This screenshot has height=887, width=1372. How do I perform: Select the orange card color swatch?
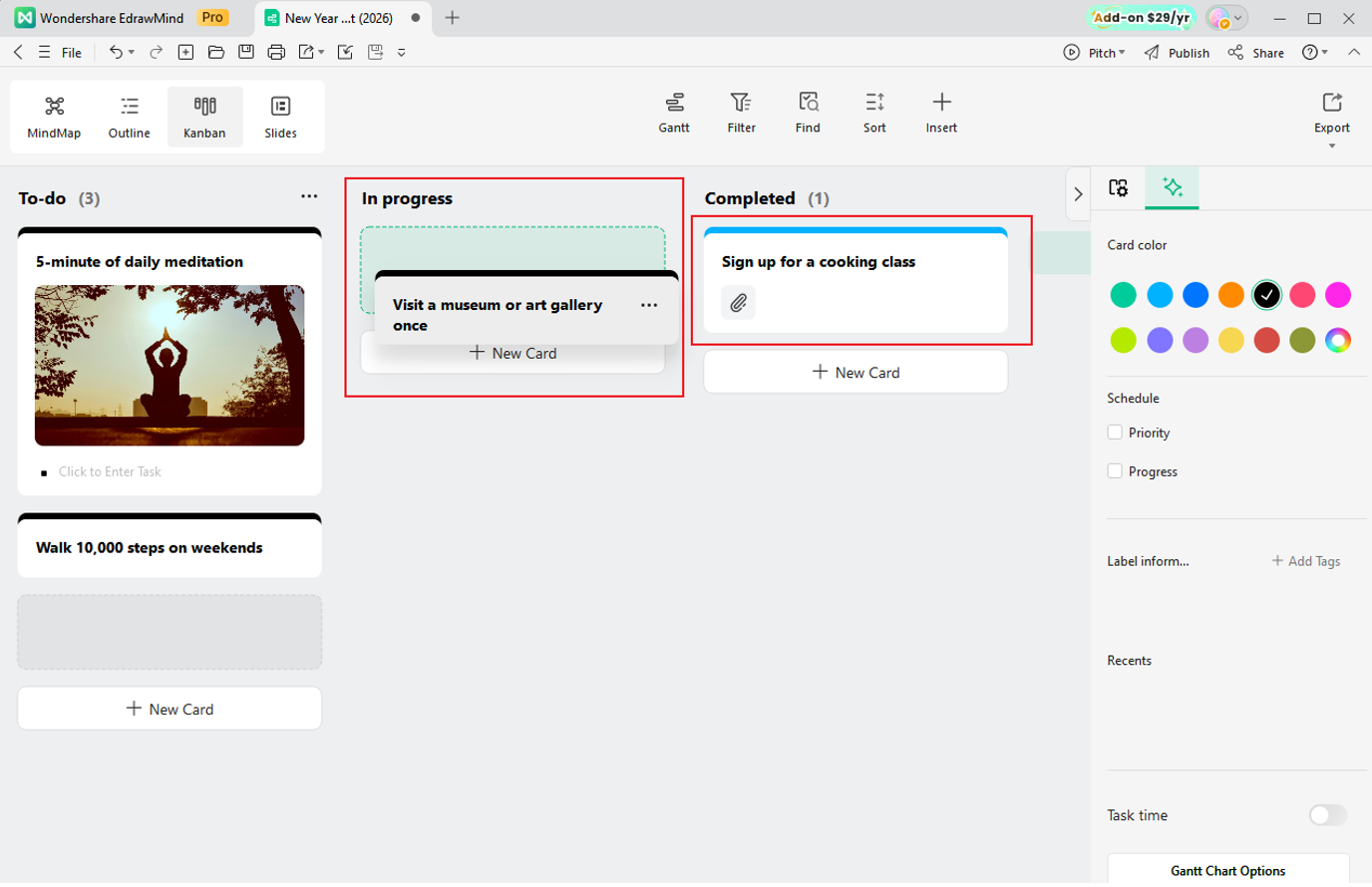(x=1230, y=295)
